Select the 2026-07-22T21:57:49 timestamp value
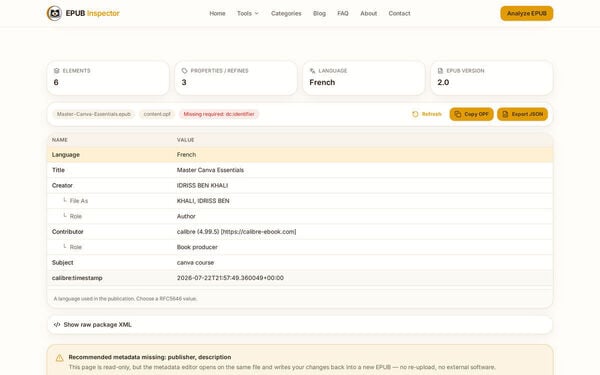Viewport: 600px width, 375px height. coord(230,278)
